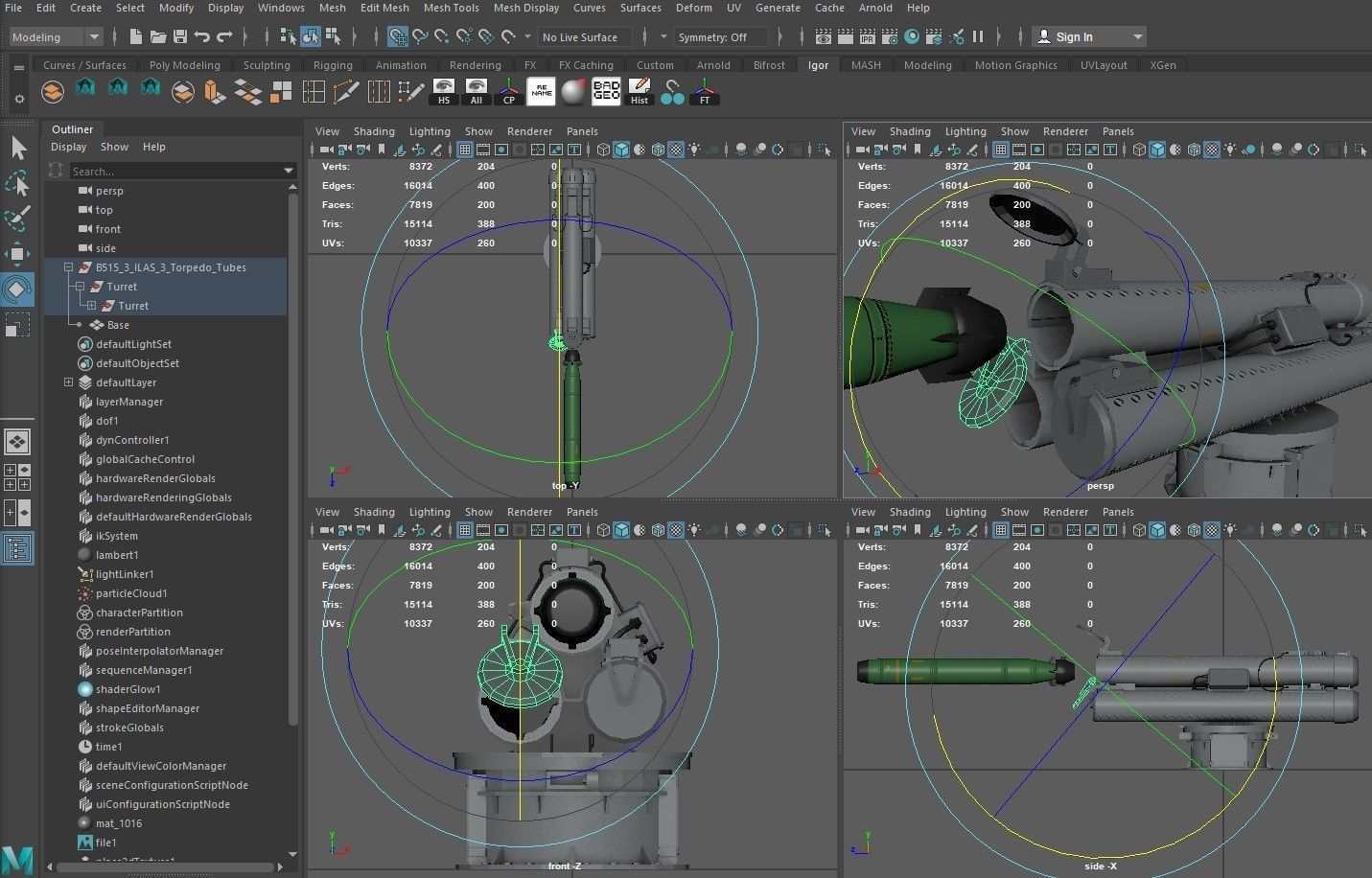Image resolution: width=1372 pixels, height=878 pixels.
Task: Choose the Lasso select tool in toolbox
Action: coord(18,183)
